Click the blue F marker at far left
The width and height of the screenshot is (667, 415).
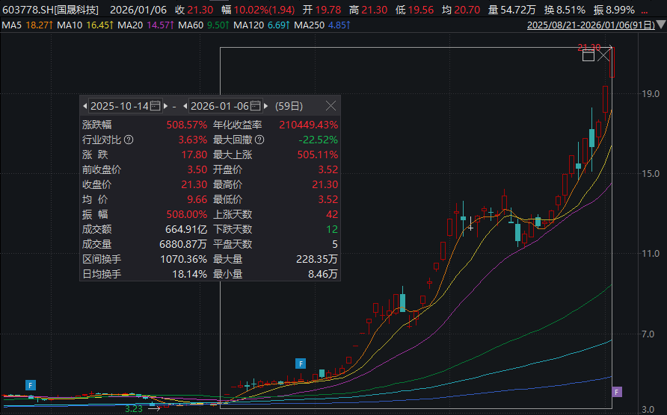[30, 384]
